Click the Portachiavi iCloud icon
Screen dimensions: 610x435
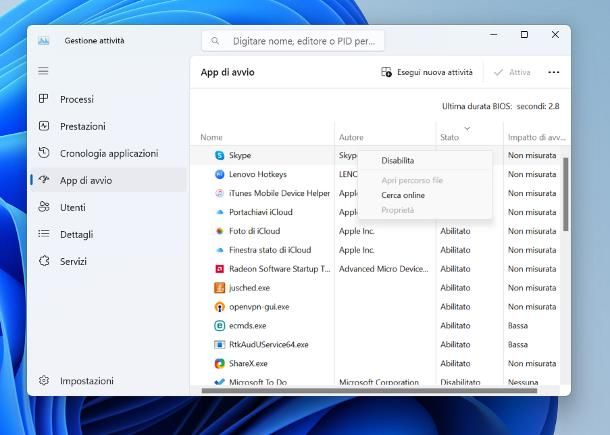pyautogui.click(x=219, y=212)
